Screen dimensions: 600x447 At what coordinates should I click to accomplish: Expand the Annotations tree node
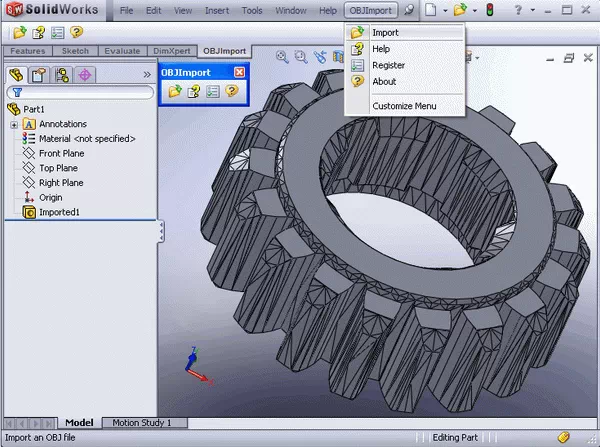pos(14,124)
